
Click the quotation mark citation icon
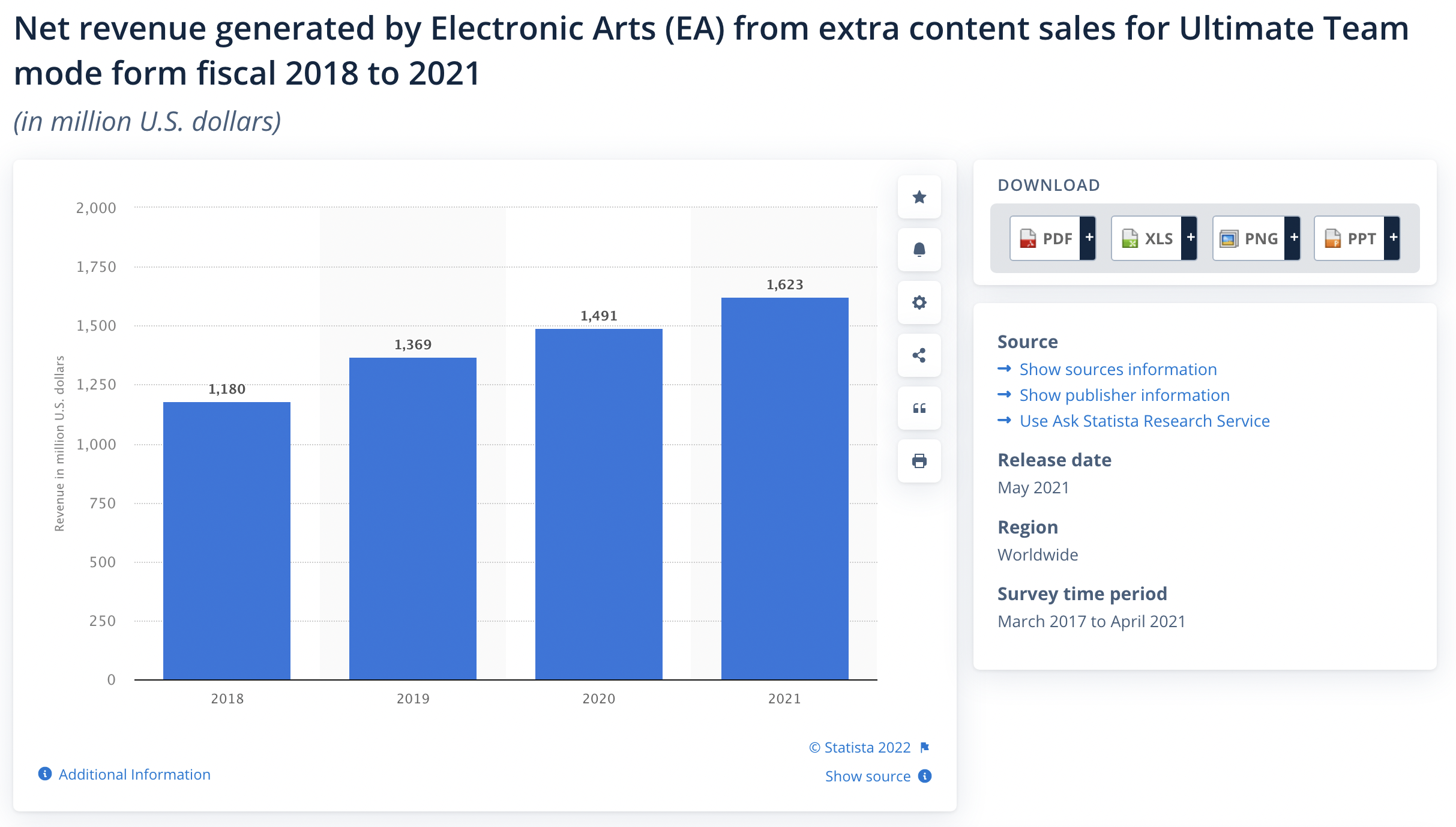pos(919,408)
